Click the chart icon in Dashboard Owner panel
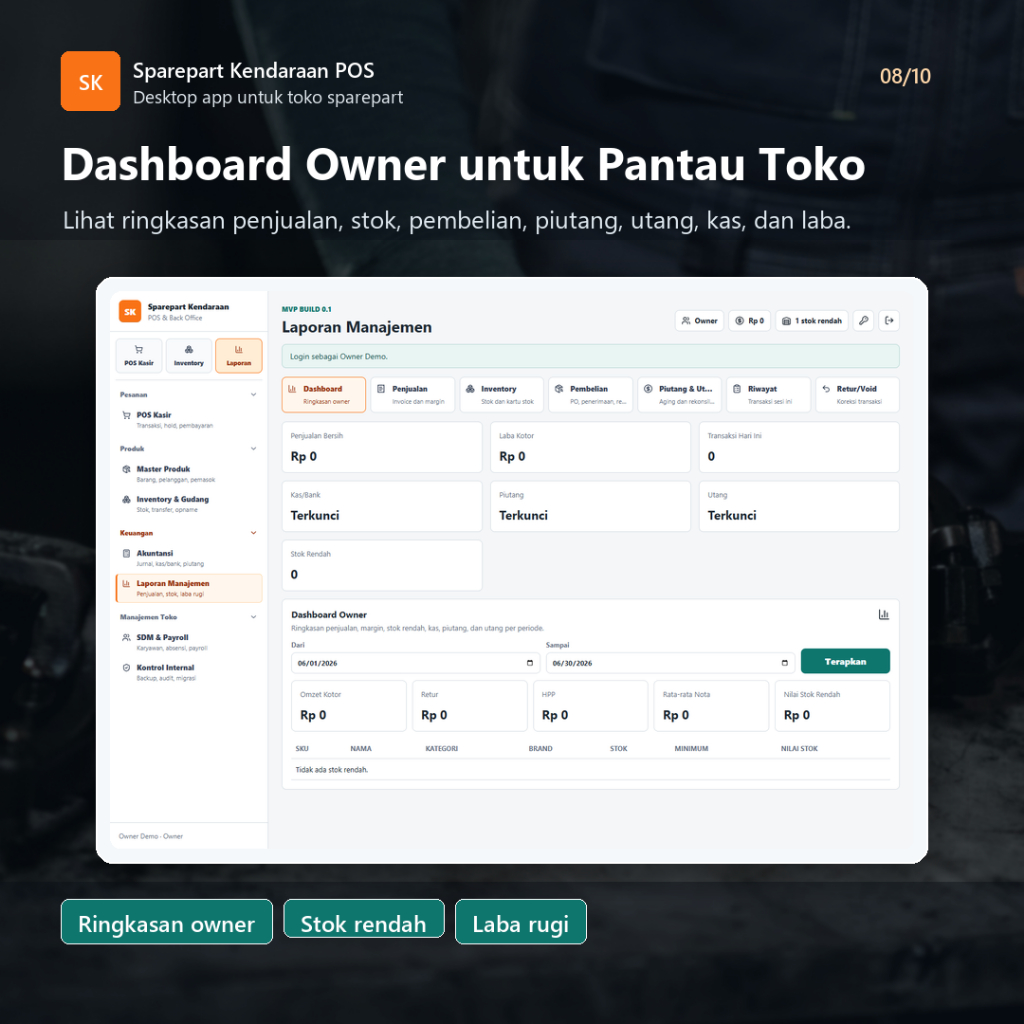 point(884,615)
